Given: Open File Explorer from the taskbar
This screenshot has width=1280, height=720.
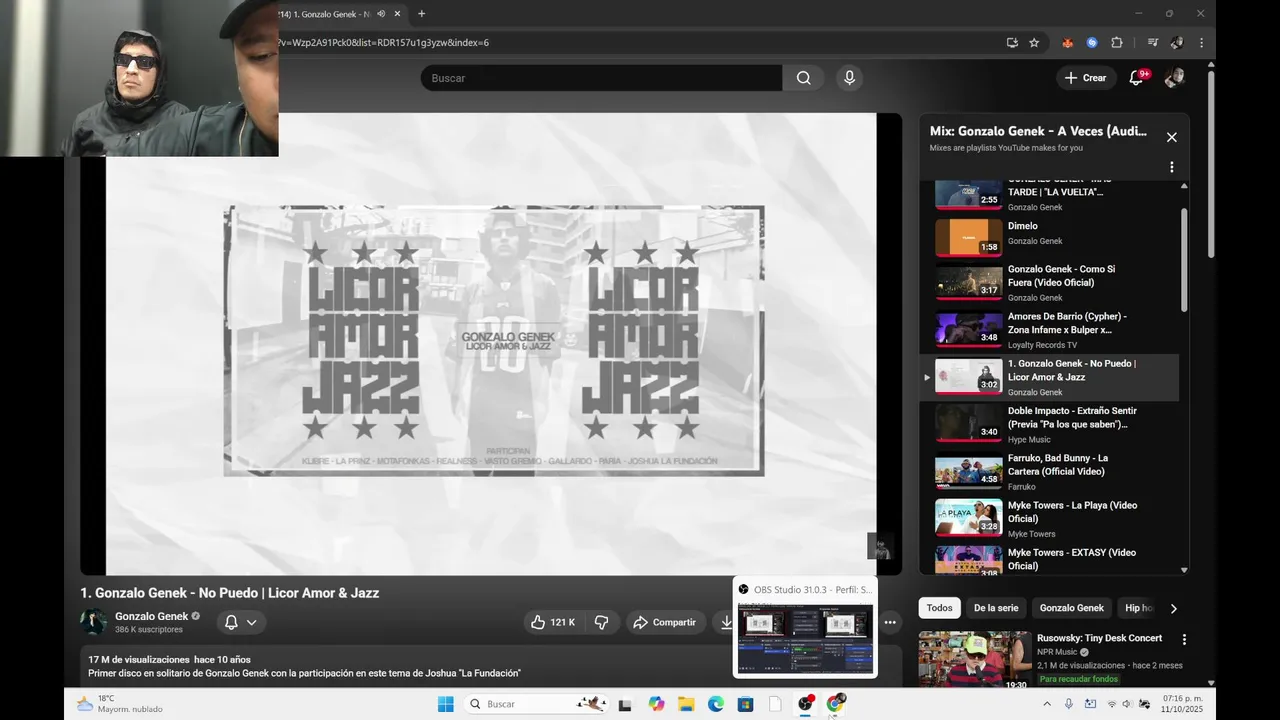Looking at the screenshot, I should (686, 704).
